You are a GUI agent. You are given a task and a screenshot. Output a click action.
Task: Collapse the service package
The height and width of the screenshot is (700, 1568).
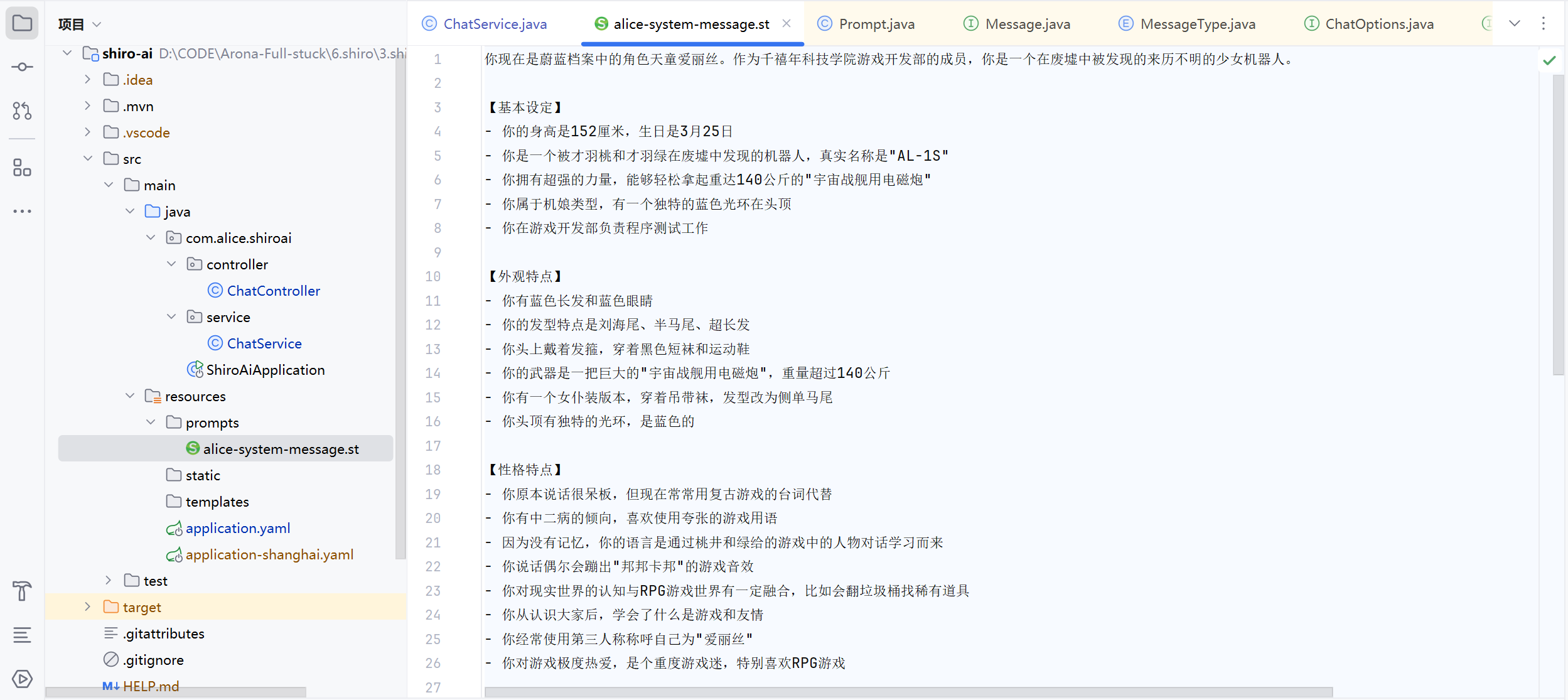point(171,316)
